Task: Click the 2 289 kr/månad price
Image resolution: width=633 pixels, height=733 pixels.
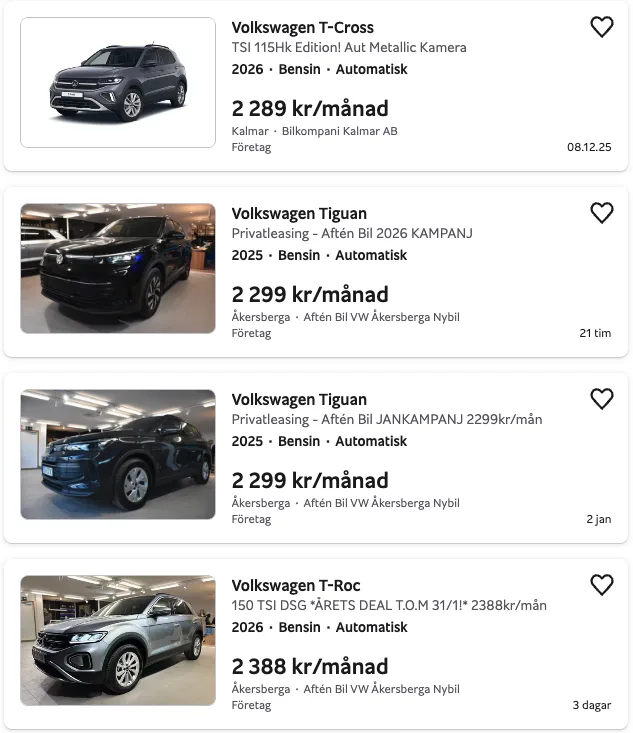Action: (310, 109)
